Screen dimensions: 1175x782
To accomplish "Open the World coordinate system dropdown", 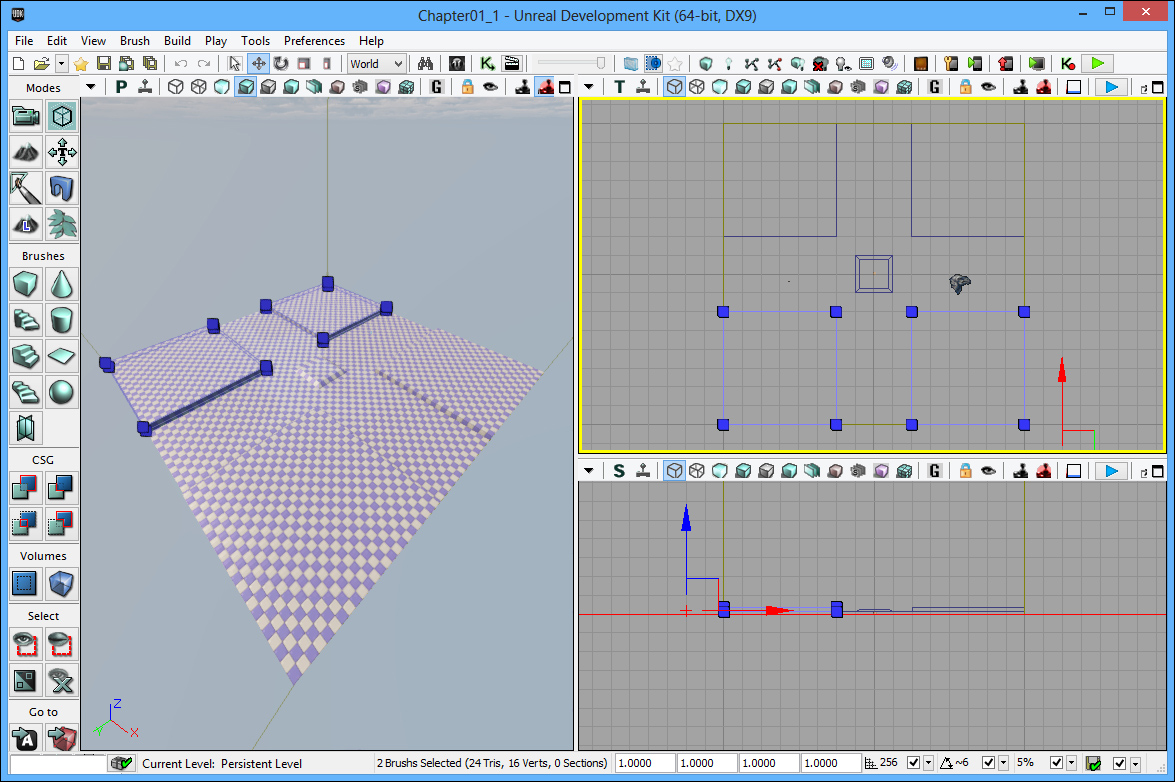I will tap(376, 63).
